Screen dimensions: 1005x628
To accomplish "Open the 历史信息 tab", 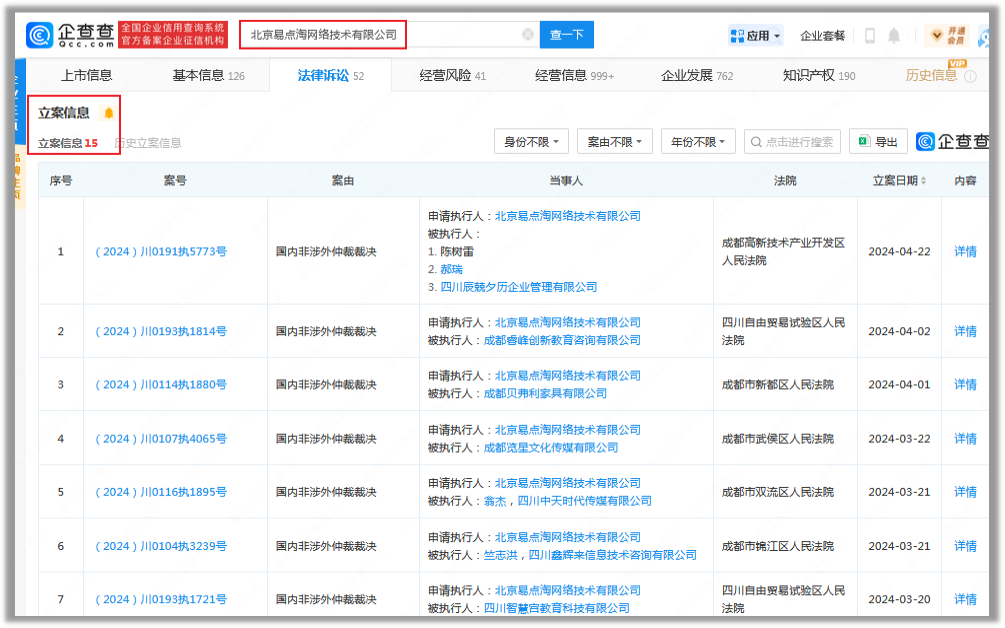I will [931, 76].
